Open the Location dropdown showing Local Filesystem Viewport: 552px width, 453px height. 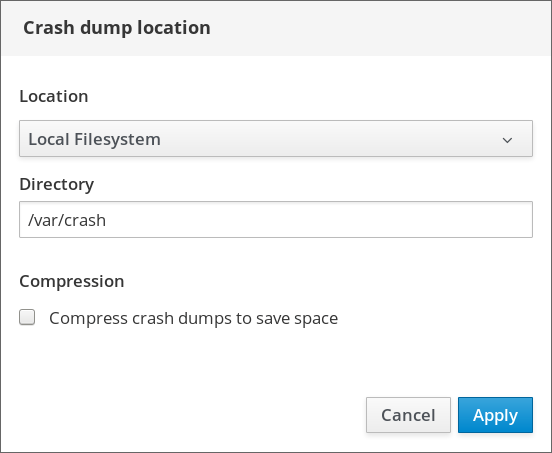pyautogui.click(x=276, y=138)
